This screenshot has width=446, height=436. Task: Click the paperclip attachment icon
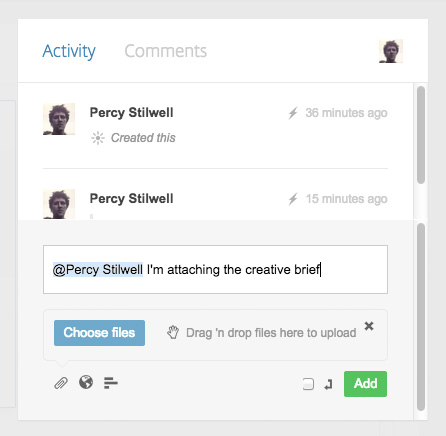pos(61,383)
